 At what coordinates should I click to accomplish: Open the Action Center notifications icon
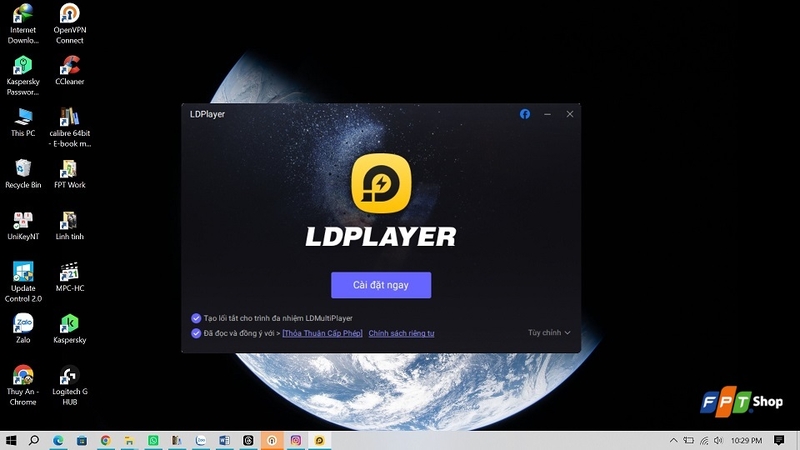coord(779,440)
